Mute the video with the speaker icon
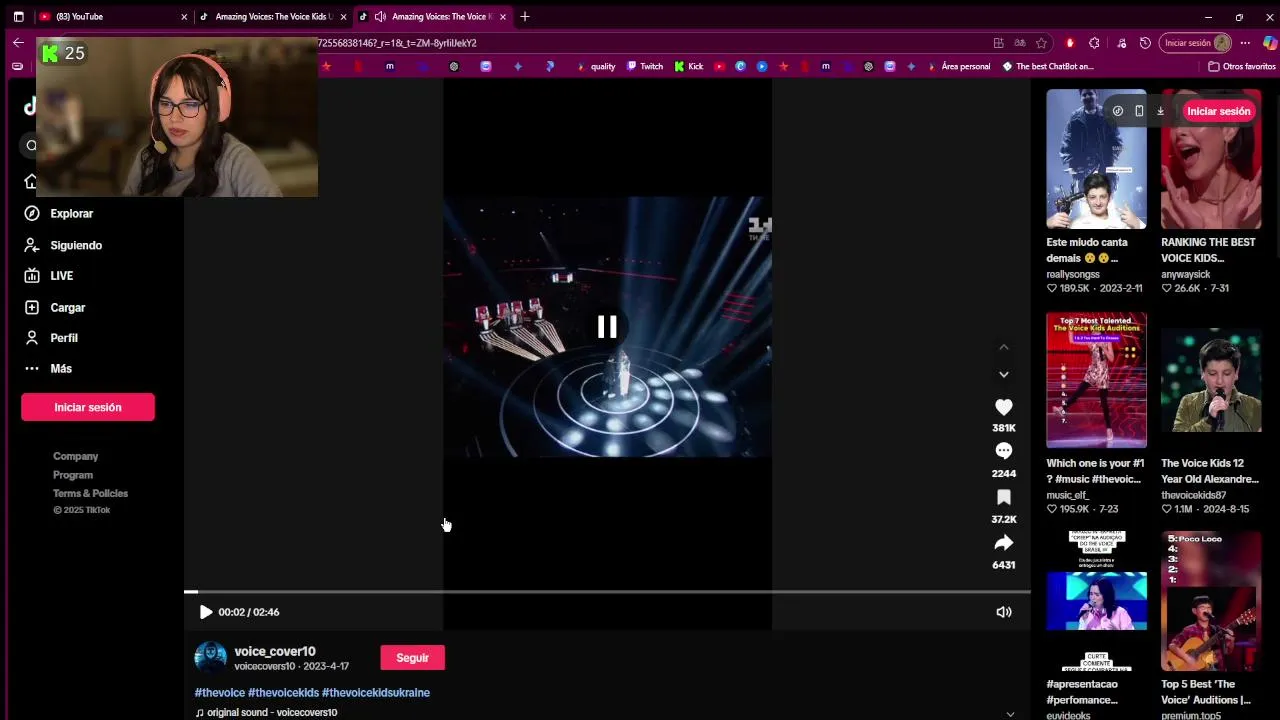This screenshot has height=720, width=1280. coord(1004,612)
